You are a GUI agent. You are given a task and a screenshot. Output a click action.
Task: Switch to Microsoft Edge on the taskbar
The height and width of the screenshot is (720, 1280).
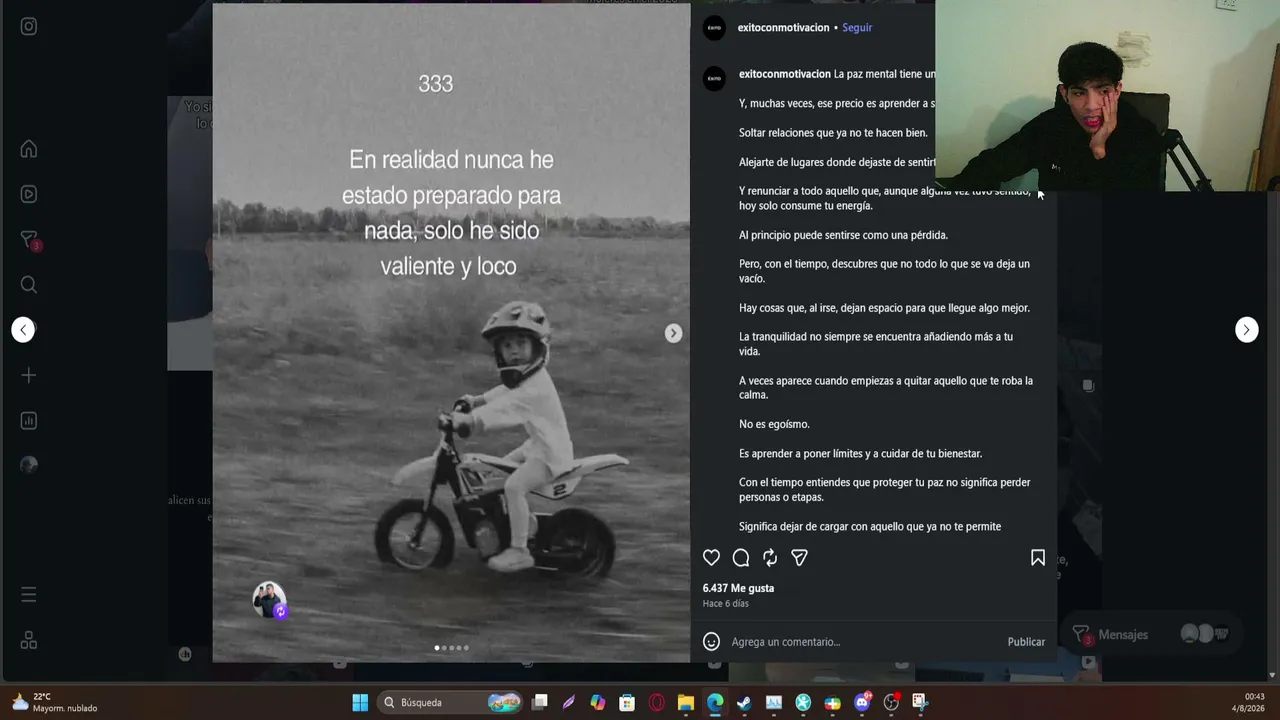[x=715, y=703]
